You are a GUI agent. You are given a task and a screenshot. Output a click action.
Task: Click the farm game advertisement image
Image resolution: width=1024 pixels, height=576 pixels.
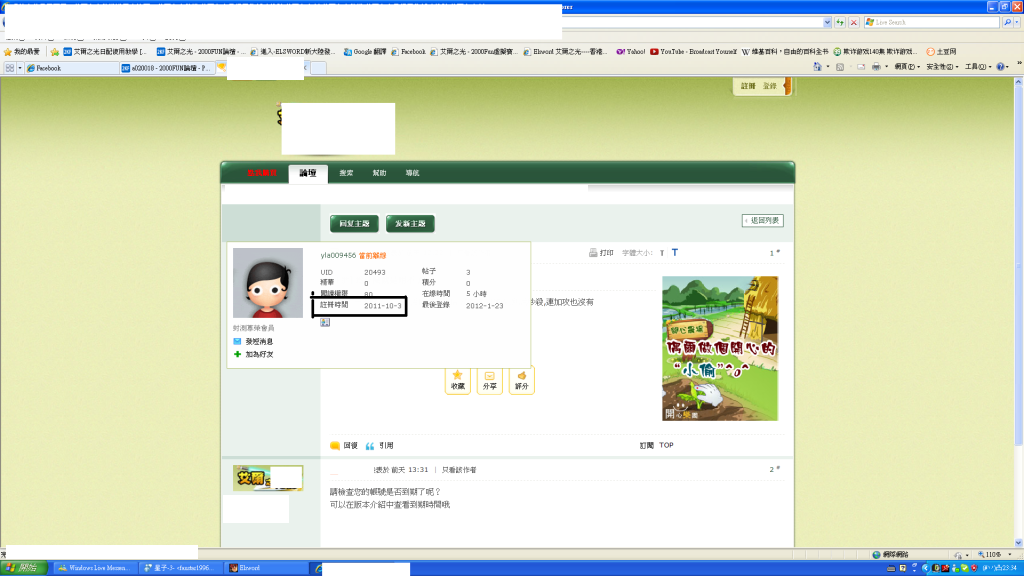[720, 348]
